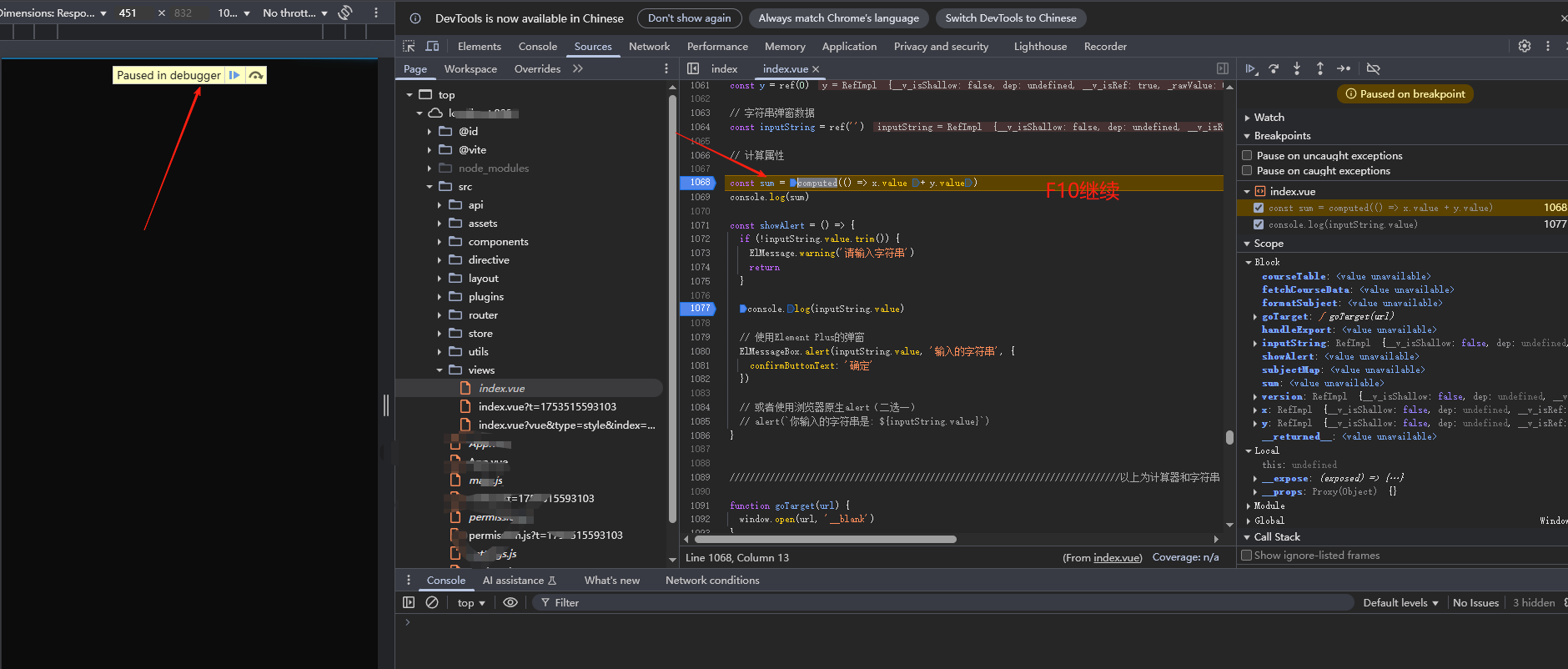Click No Issues button

pos(1475,602)
